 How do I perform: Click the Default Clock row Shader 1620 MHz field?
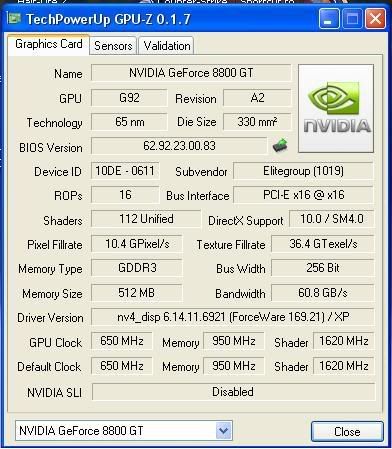tap(344, 366)
